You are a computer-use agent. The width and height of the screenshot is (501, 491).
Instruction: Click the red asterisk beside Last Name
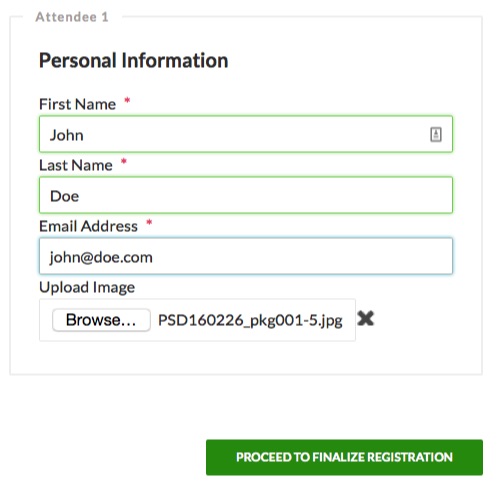[124, 162]
